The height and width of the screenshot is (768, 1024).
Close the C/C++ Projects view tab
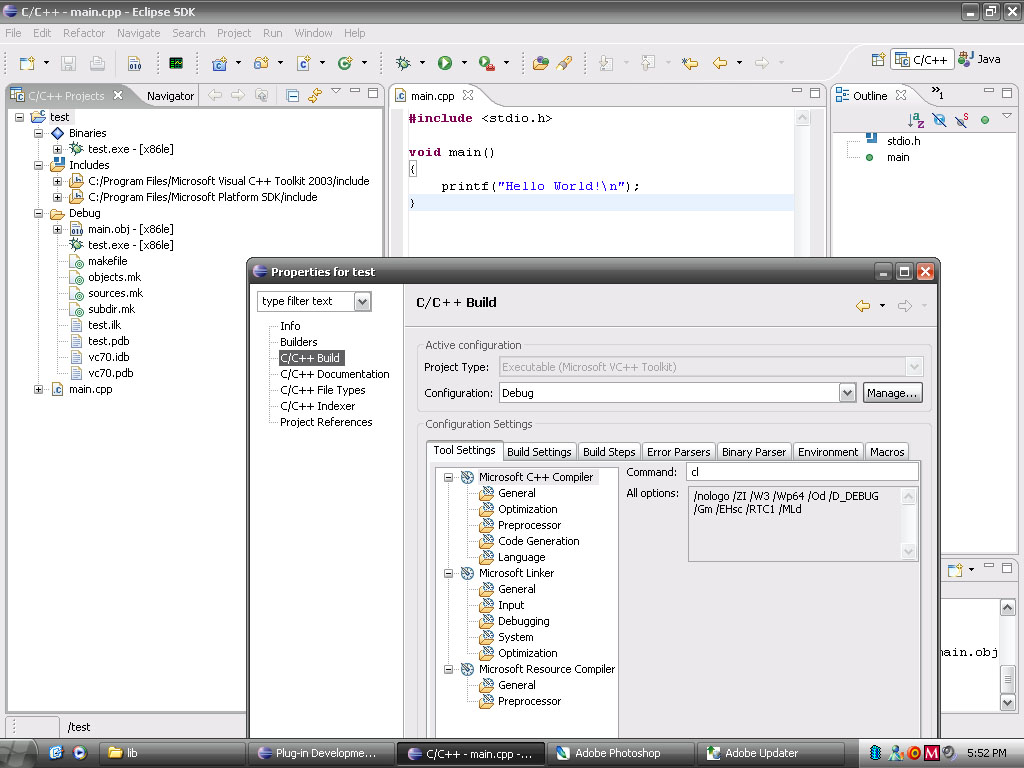[118, 95]
